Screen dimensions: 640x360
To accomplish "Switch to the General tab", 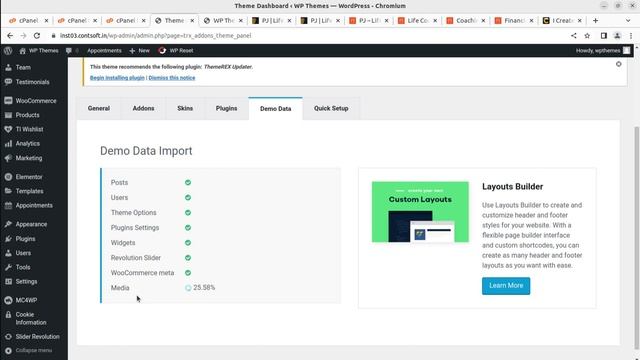I will coord(99,109).
